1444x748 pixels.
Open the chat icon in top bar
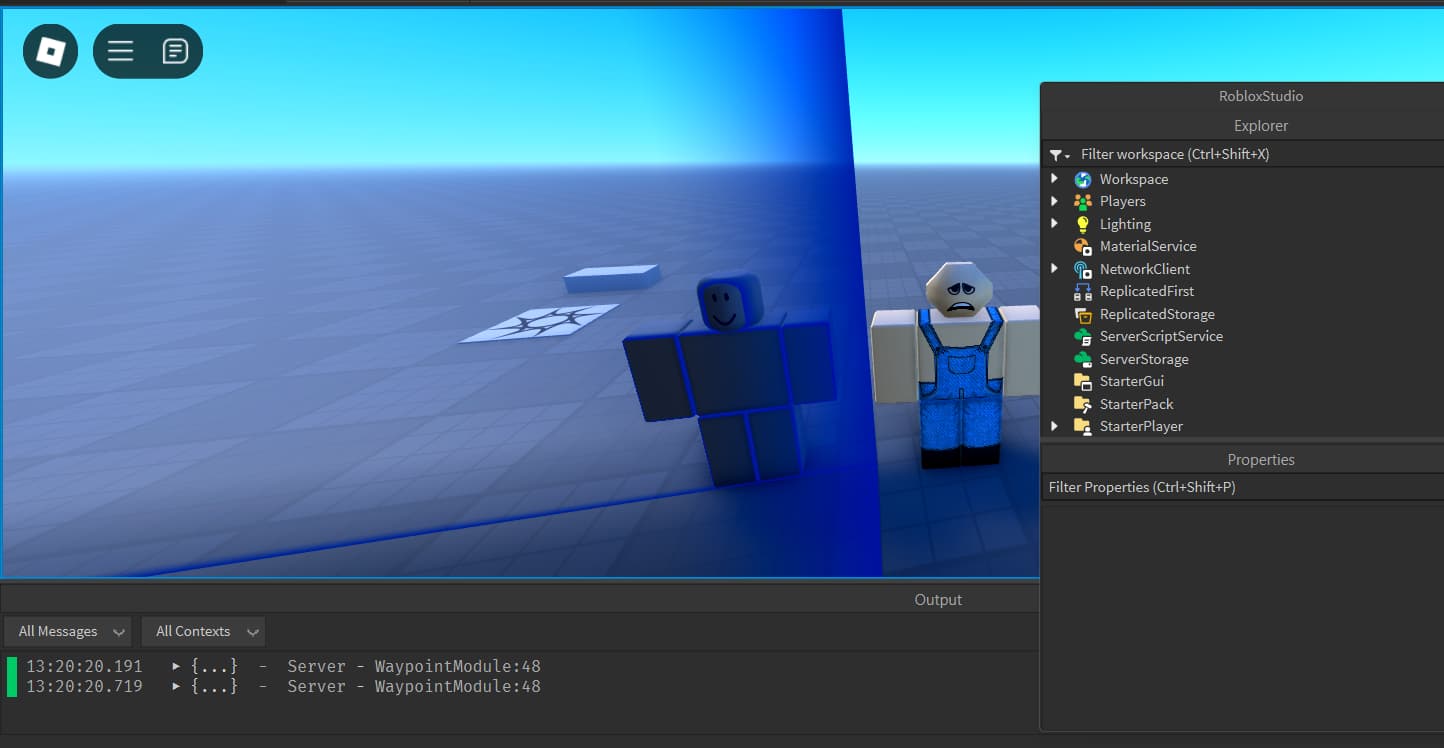175,51
